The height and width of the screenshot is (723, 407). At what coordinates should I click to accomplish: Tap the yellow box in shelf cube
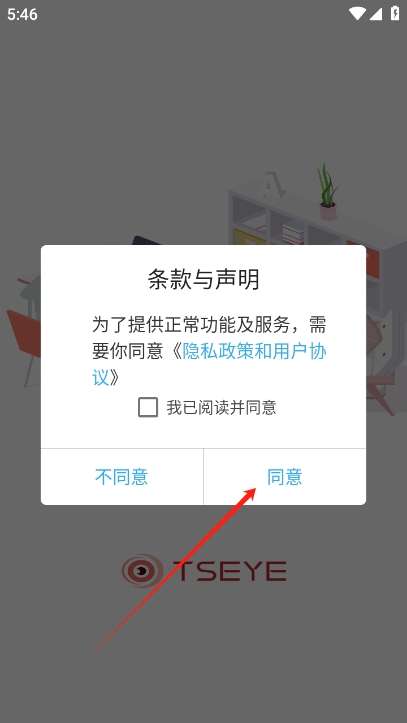(x=249, y=237)
